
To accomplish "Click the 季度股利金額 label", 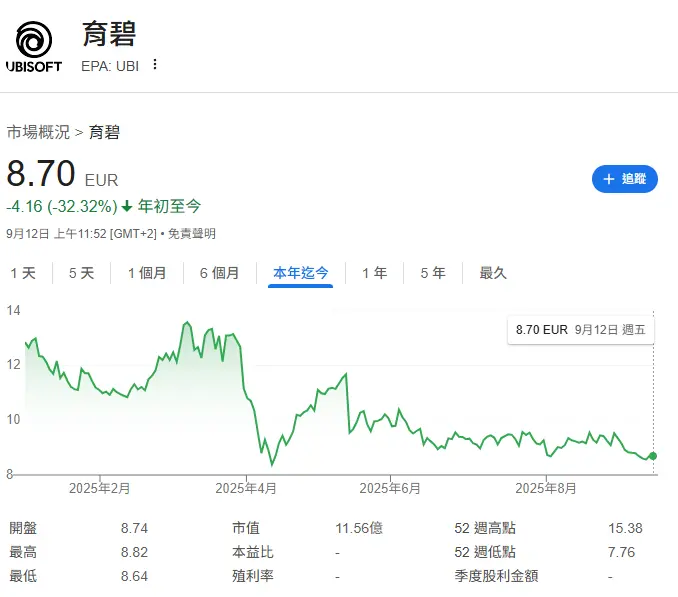I will (x=496, y=576).
